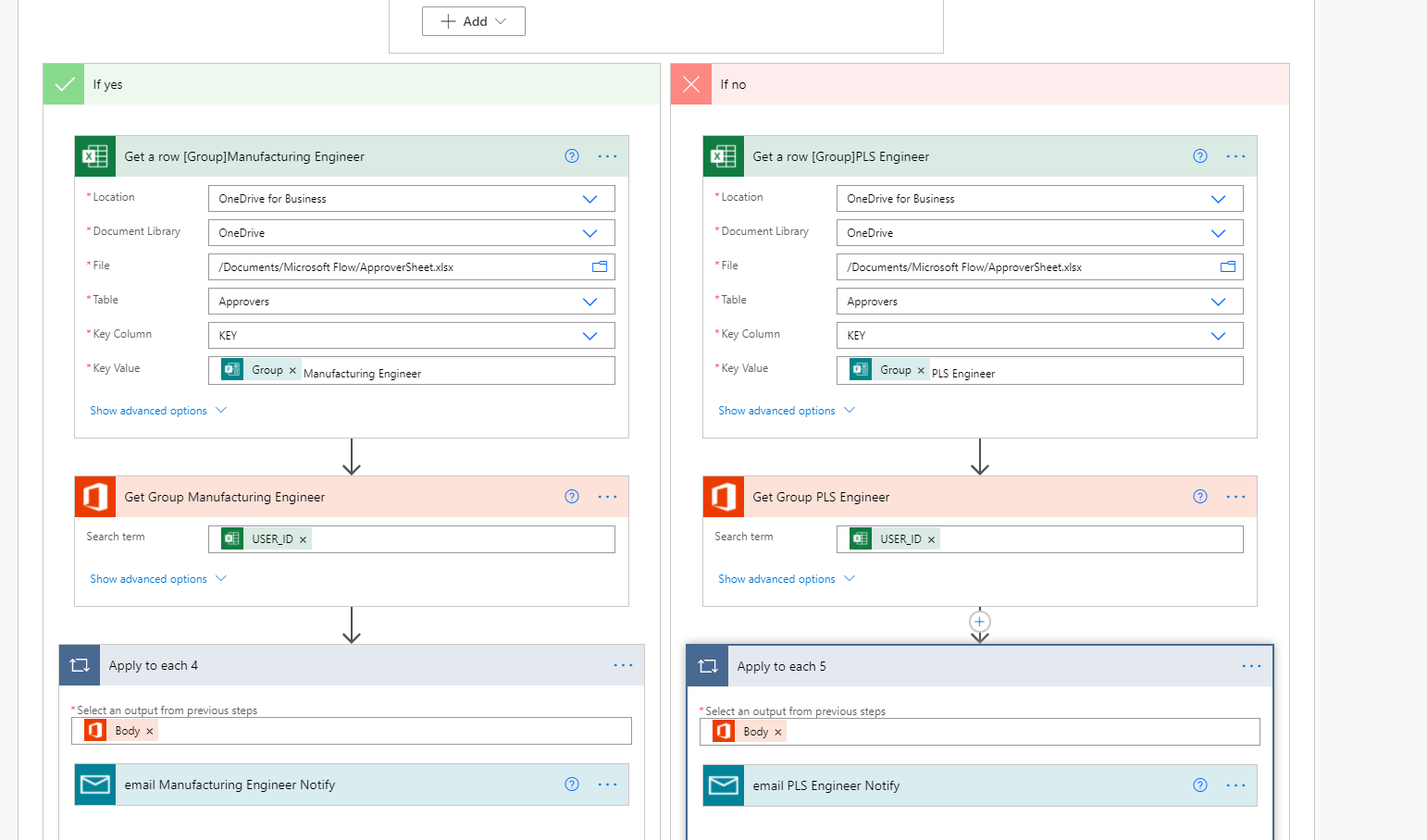Click Apply to each 4 header title

pyautogui.click(x=154, y=665)
